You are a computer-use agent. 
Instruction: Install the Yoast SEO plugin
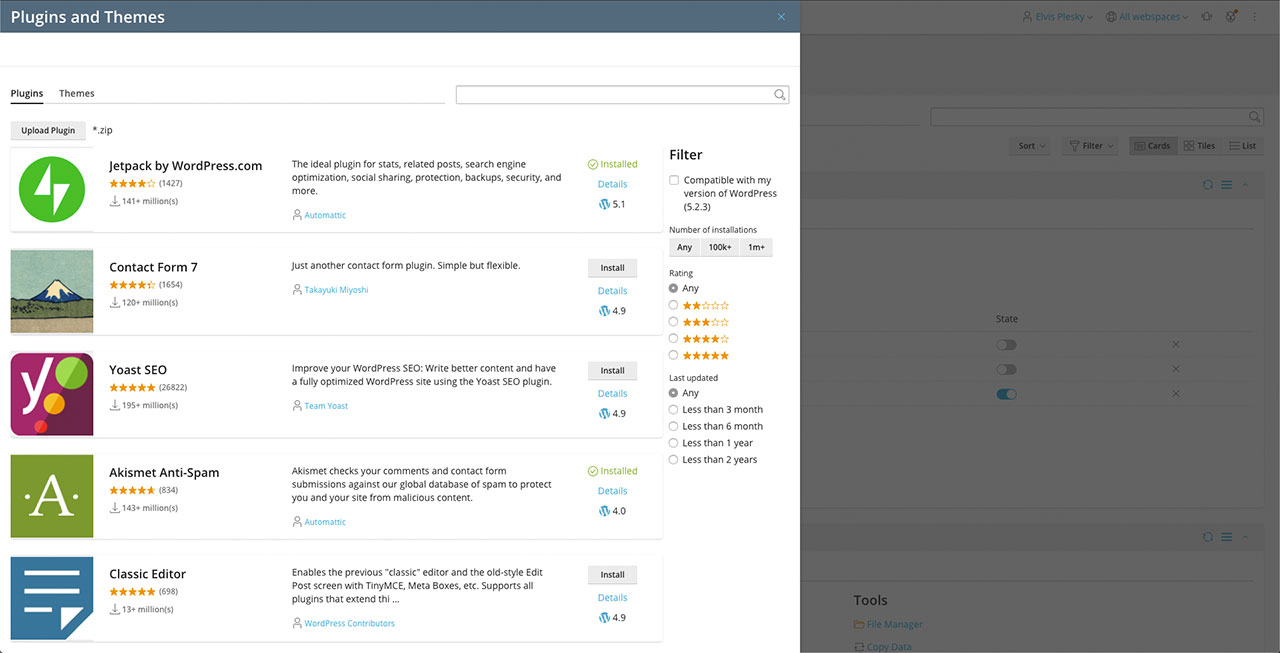click(613, 370)
